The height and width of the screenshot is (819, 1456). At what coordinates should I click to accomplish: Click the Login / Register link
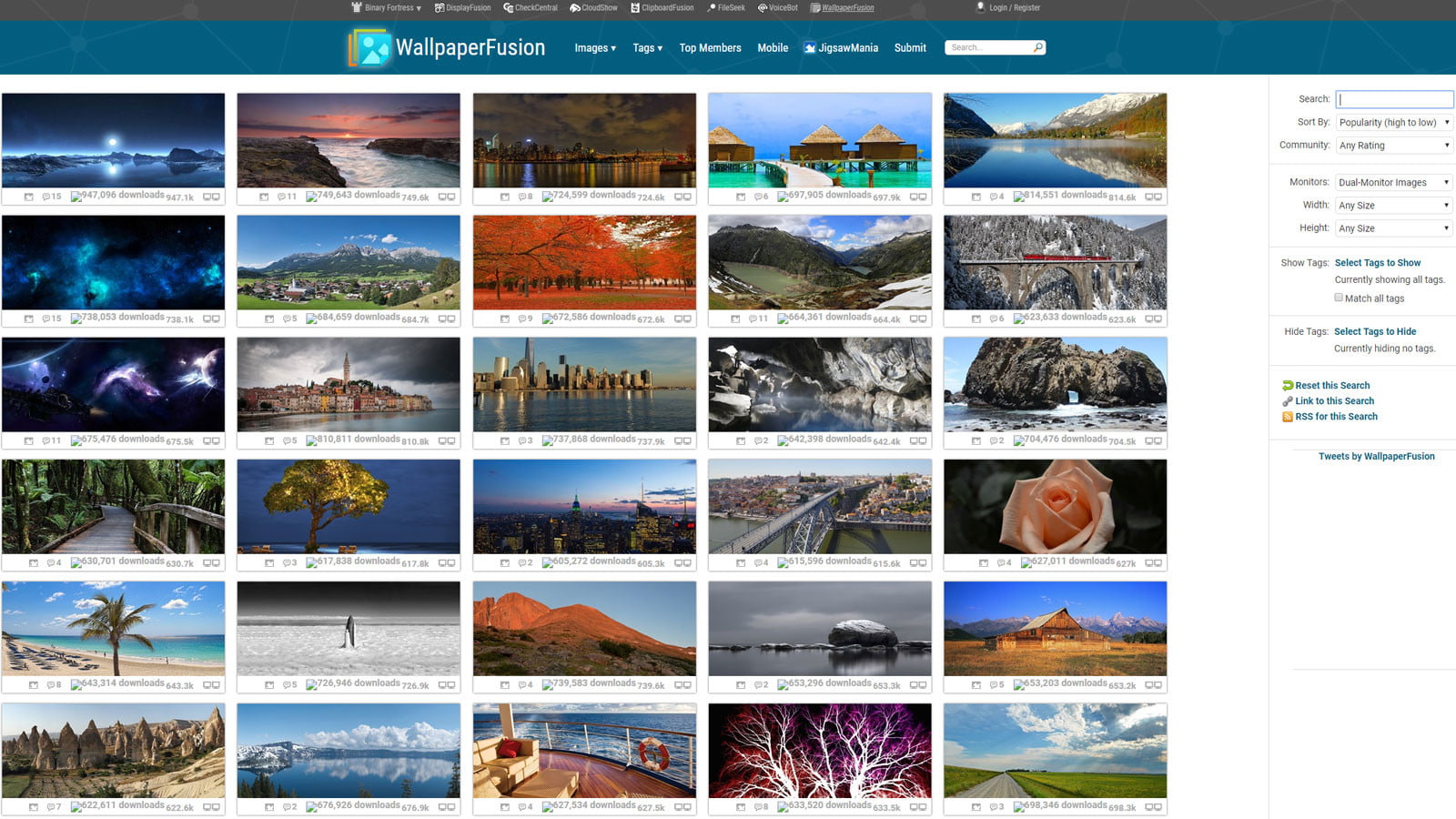click(x=1014, y=8)
